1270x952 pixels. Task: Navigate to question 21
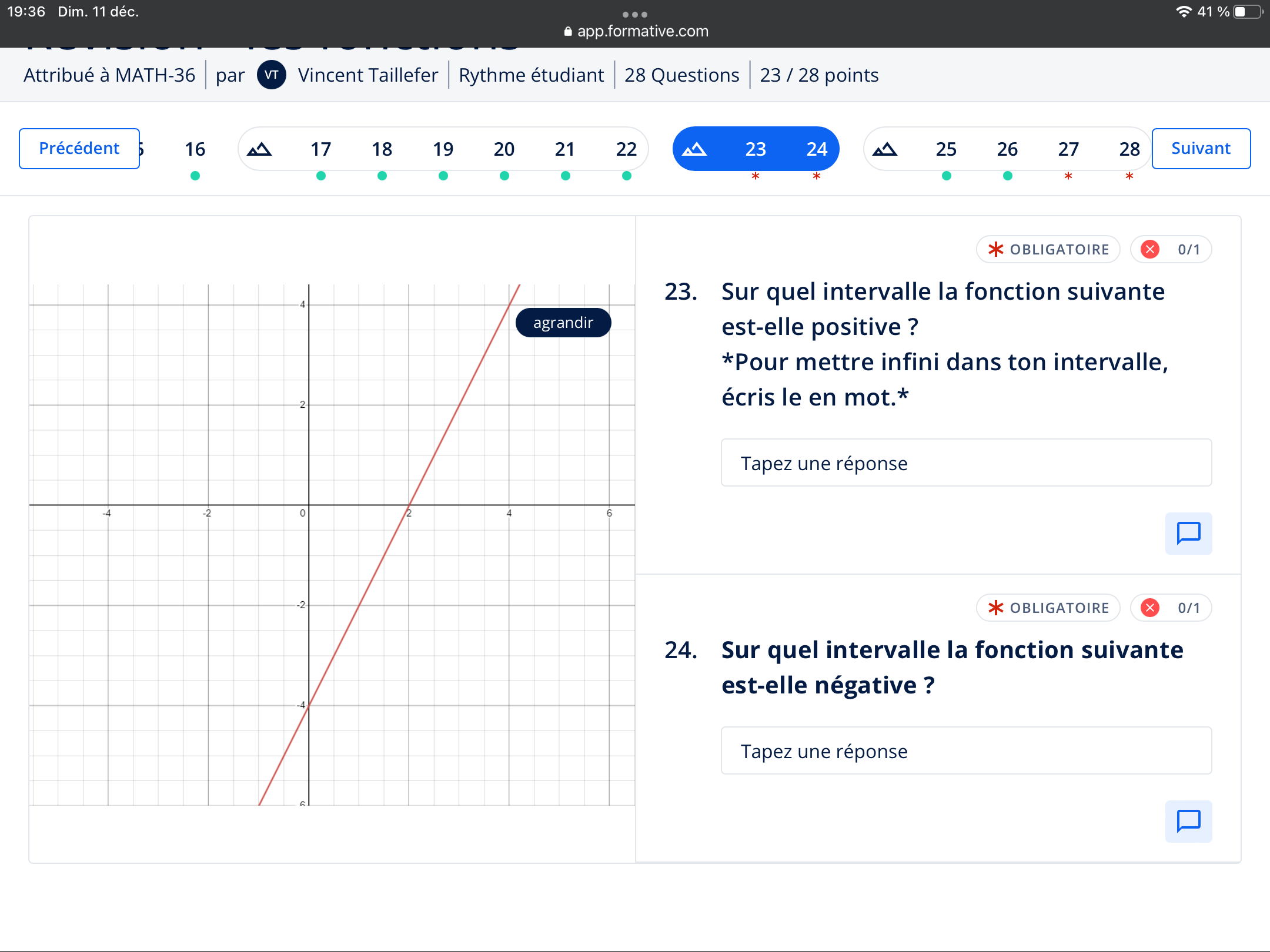coord(565,149)
